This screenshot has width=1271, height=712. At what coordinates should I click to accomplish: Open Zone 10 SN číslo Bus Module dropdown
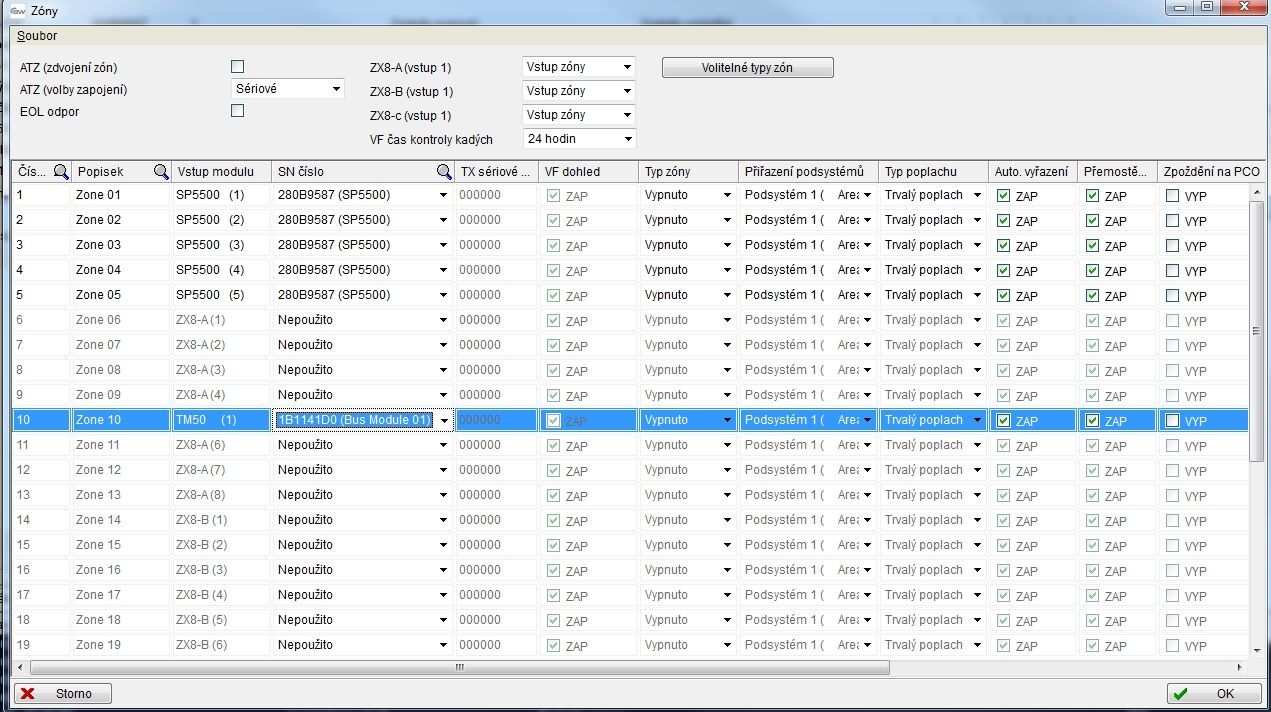click(443, 420)
